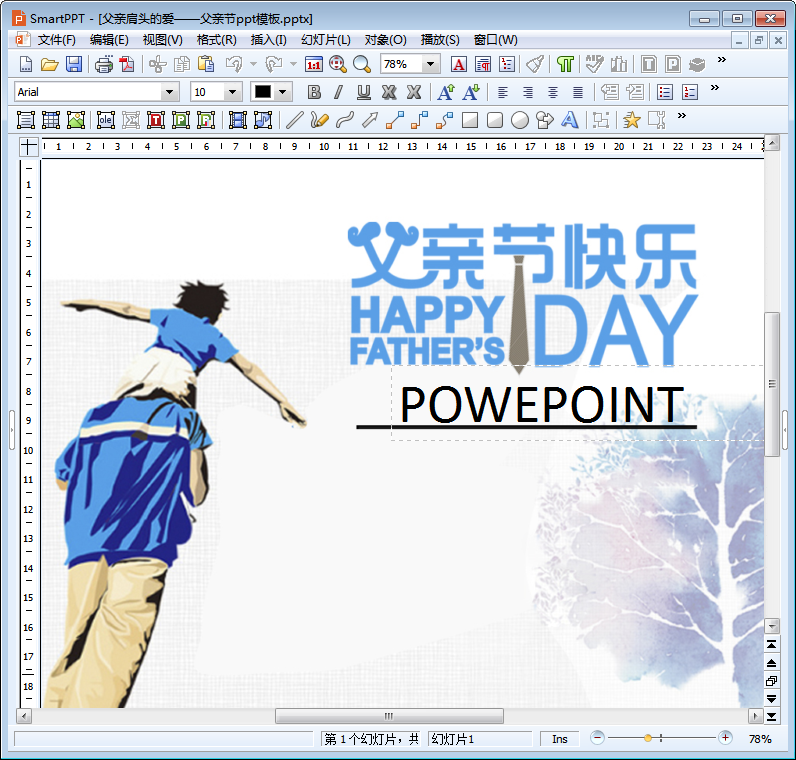The height and width of the screenshot is (760, 796).
Task: Open the zoom percentage dropdown
Action: click(430, 64)
